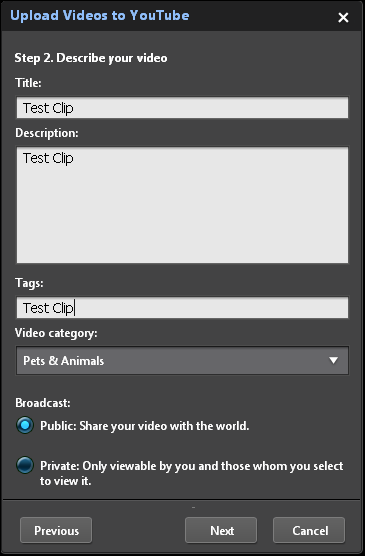Click inside the Description text area
The height and width of the screenshot is (556, 365).
pyautogui.click(x=182, y=205)
